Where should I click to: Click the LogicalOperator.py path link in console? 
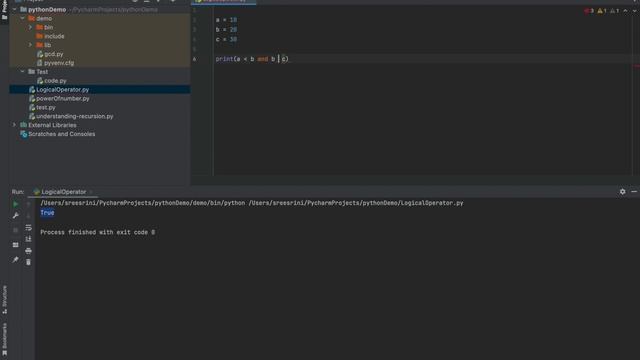(356, 203)
